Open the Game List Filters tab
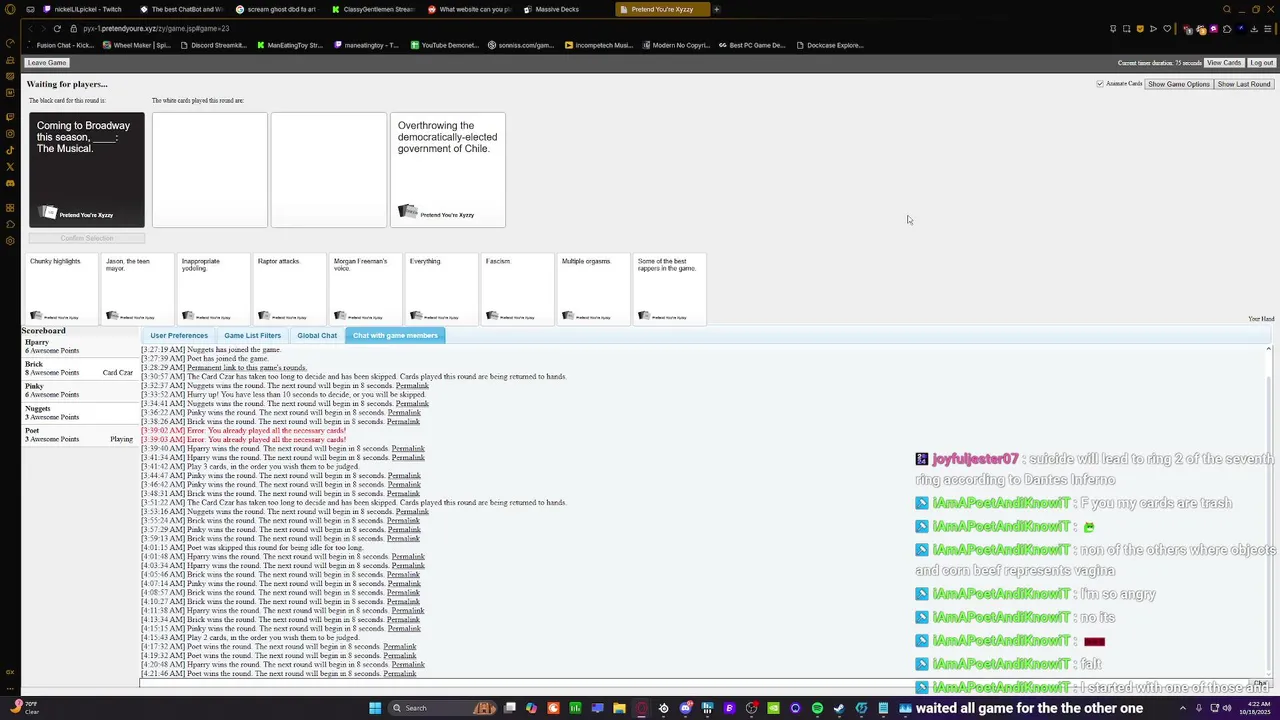1280x720 pixels. click(x=252, y=335)
